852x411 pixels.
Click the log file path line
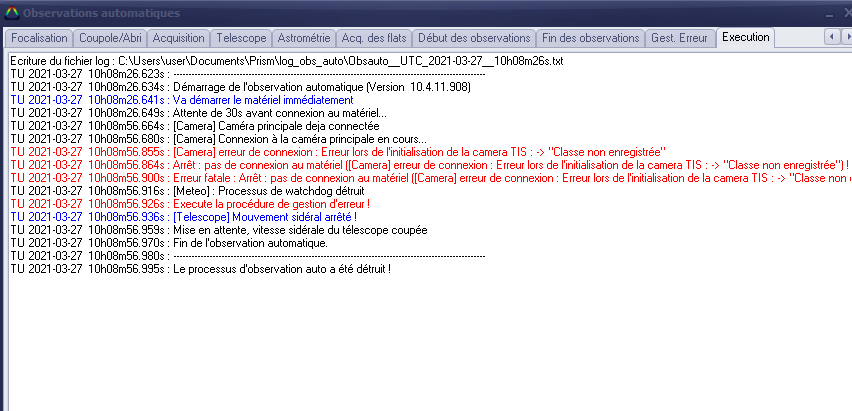point(287,61)
